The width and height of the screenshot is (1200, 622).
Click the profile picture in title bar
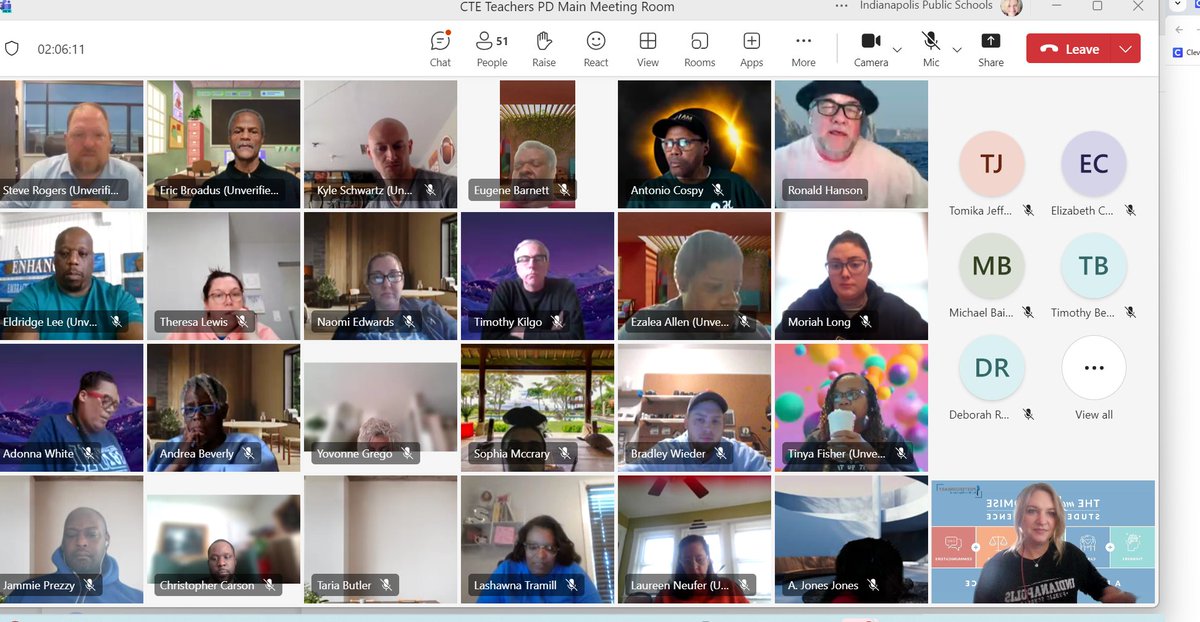1013,7
